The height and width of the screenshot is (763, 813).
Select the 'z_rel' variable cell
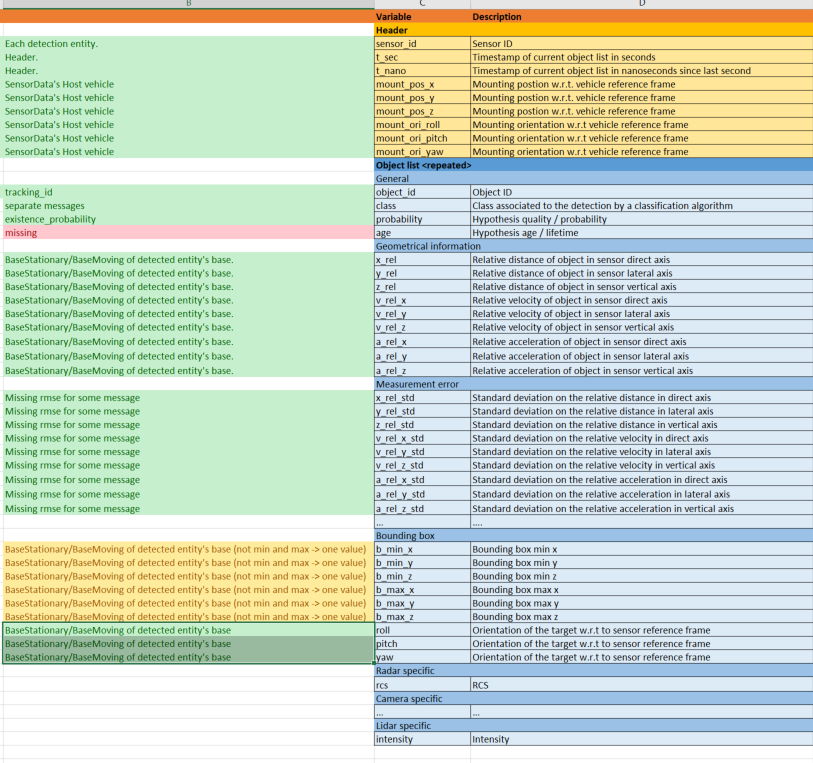[x=422, y=286]
